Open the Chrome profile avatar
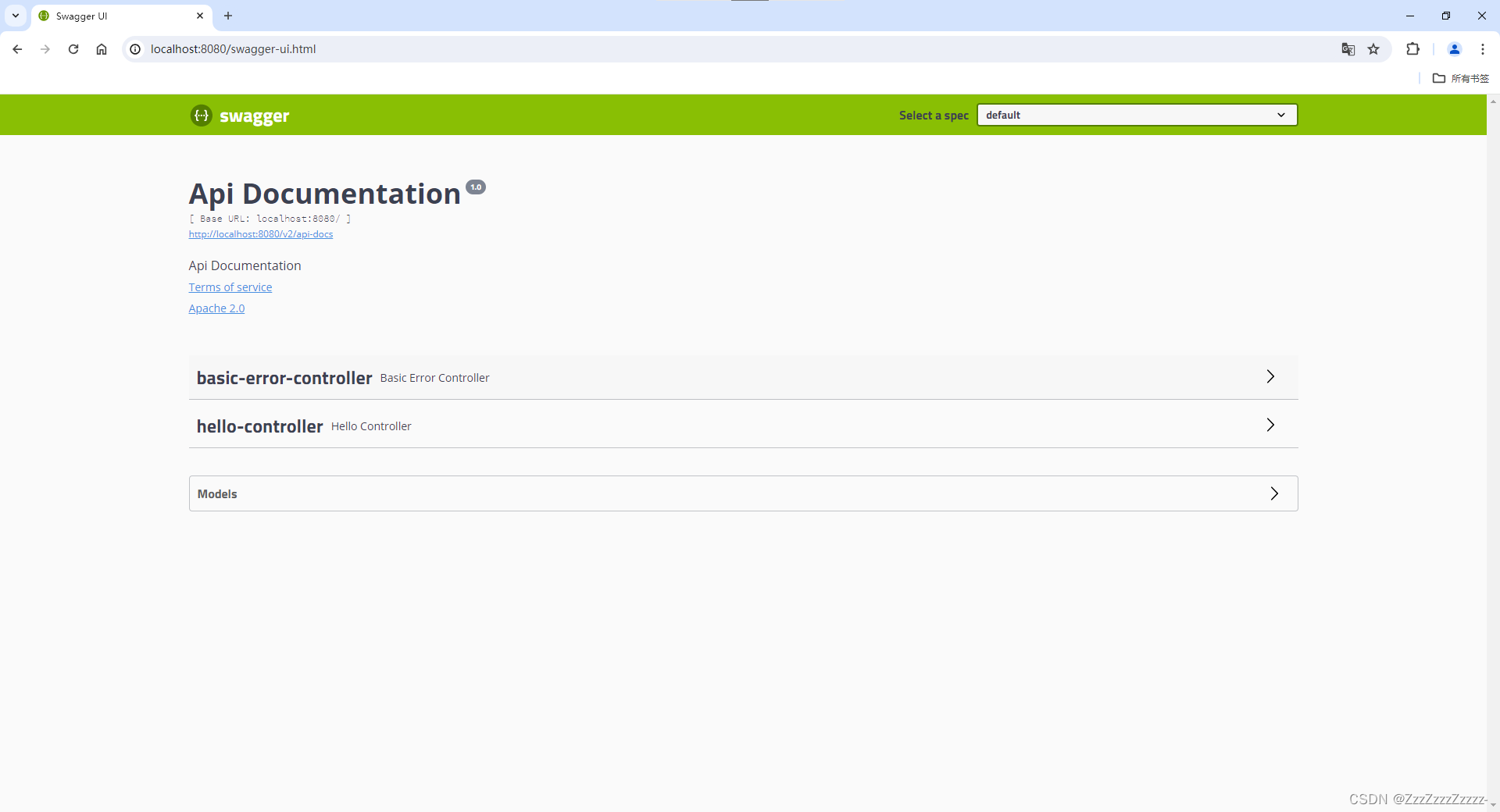Screen dimensions: 1500x812 pos(1455,49)
